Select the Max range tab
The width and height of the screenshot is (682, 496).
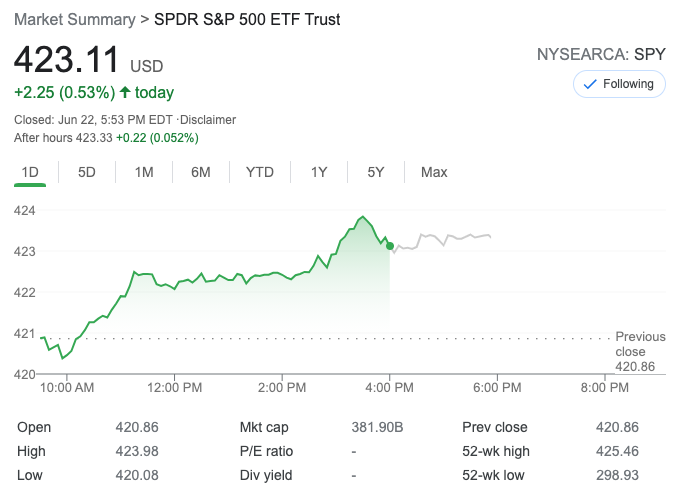434,172
